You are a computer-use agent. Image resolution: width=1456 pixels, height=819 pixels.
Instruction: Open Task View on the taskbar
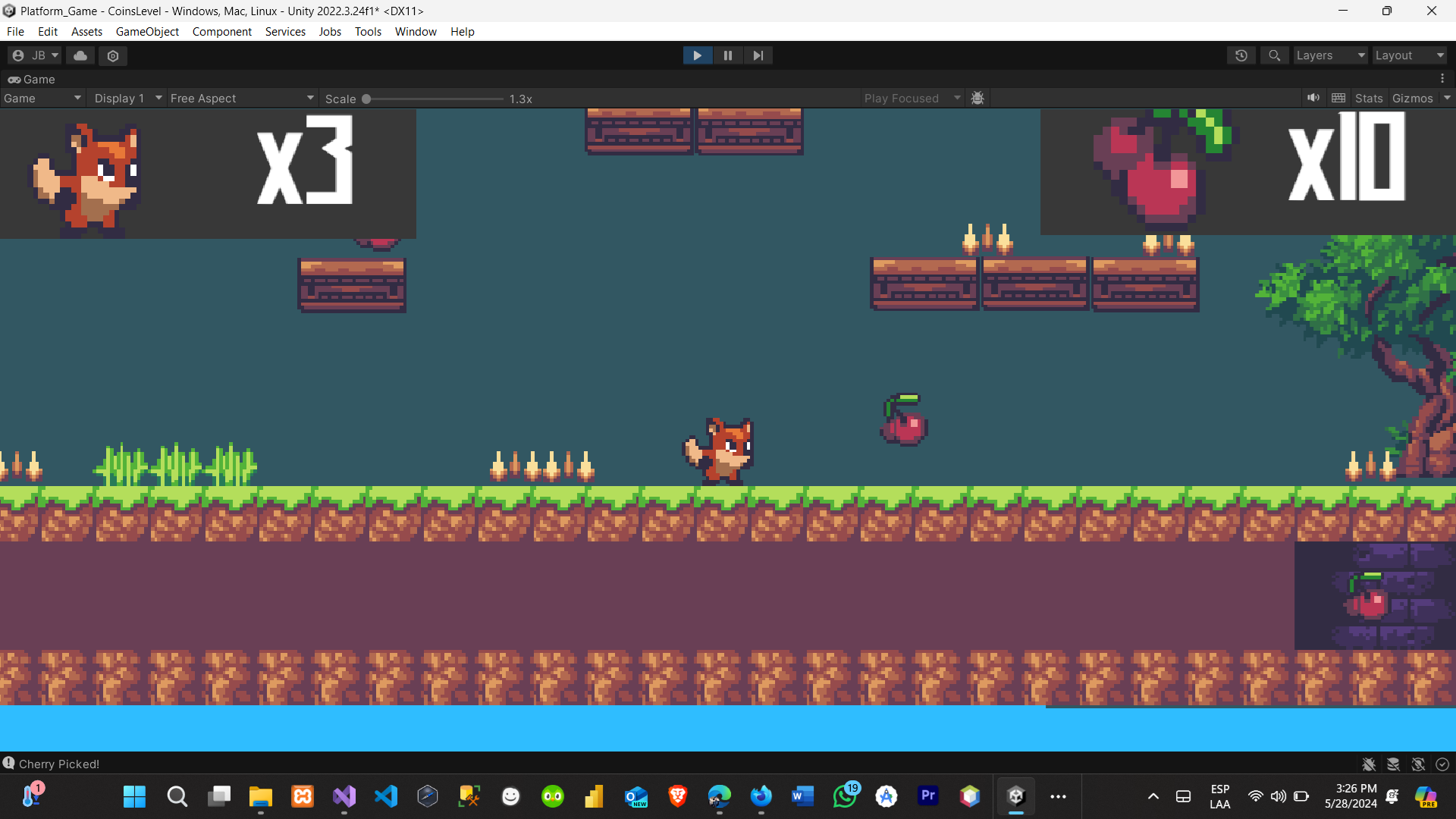point(219,796)
